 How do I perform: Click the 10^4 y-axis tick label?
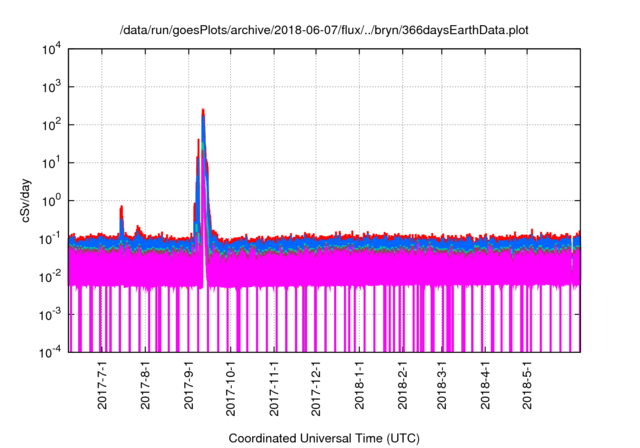coord(52,49)
